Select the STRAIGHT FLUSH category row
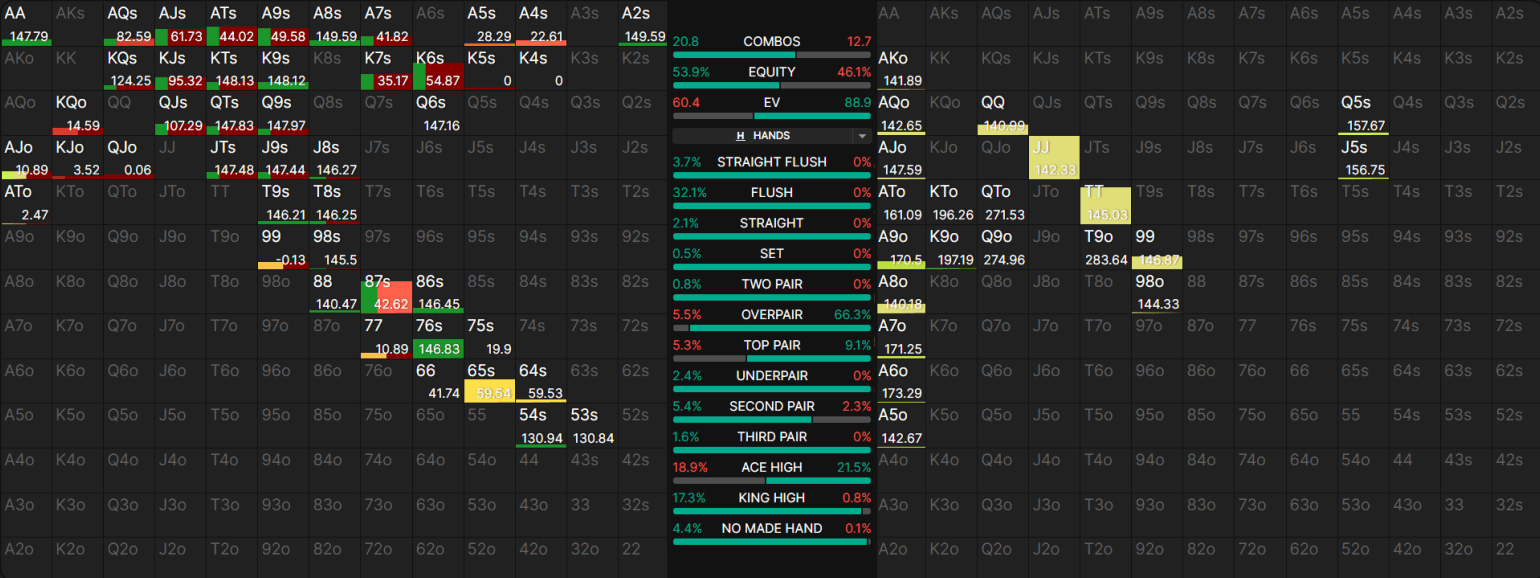This screenshot has height=578, width=1540. pyautogui.click(x=771, y=162)
